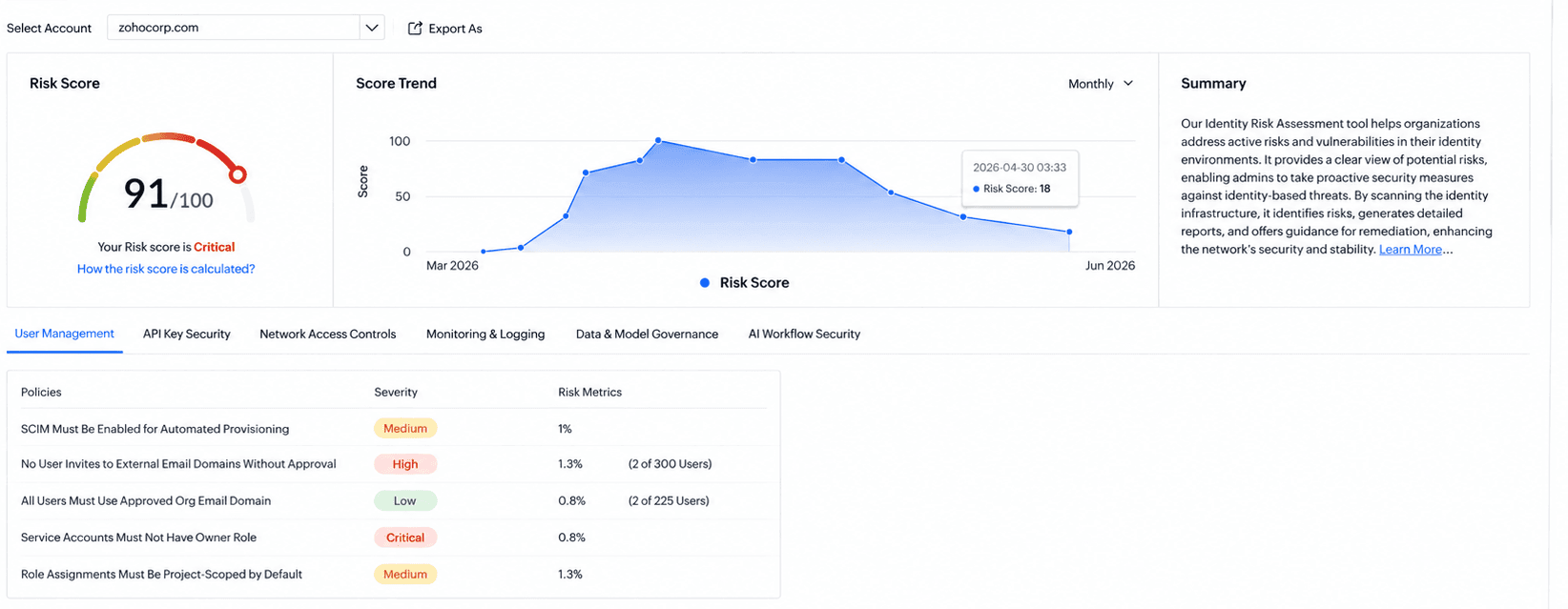Select the AI Workflow Security tab
The width and height of the screenshot is (1568, 609).
pyautogui.click(x=804, y=335)
